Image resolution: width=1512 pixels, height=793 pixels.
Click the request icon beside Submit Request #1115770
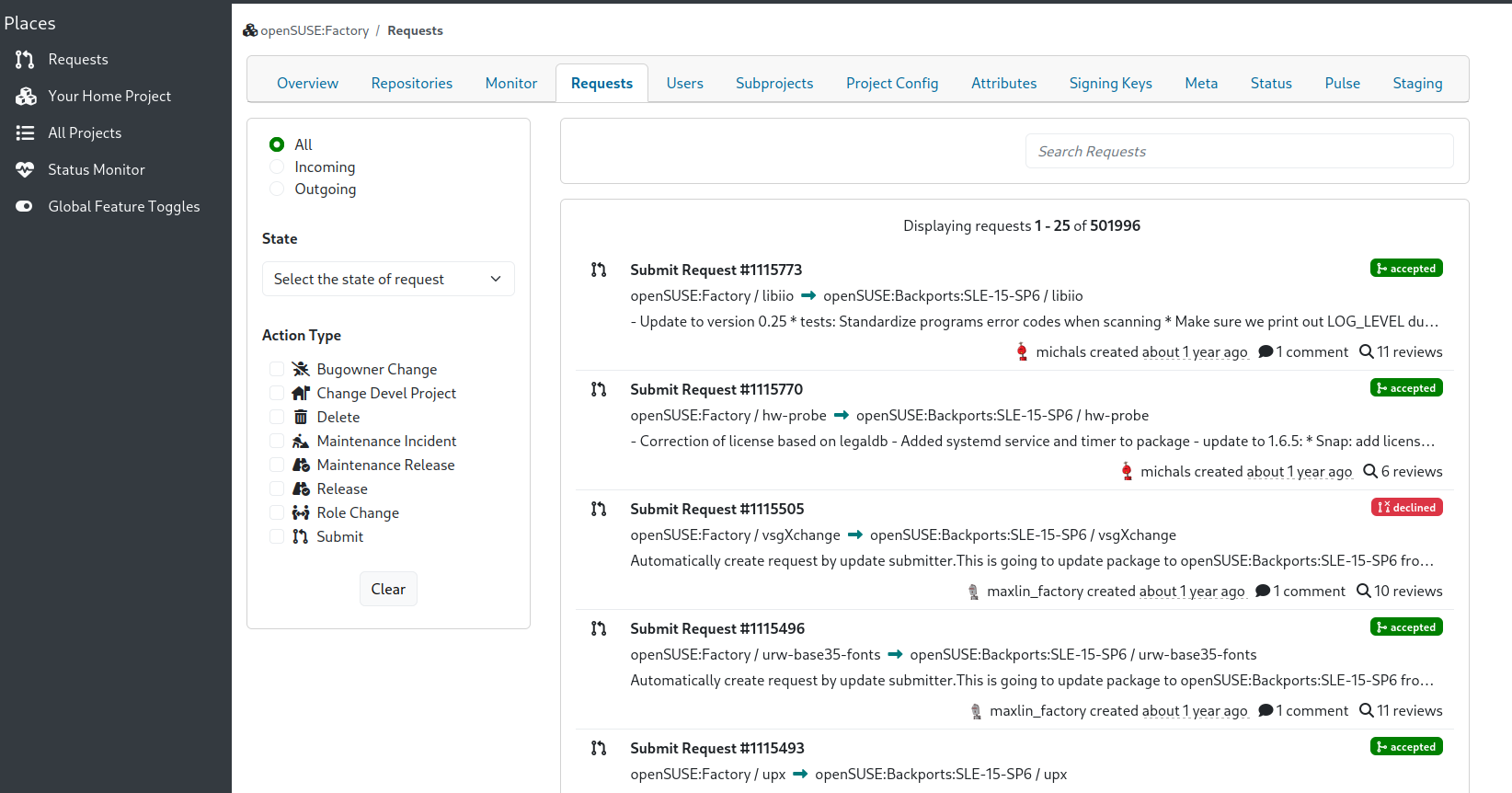[x=599, y=389]
